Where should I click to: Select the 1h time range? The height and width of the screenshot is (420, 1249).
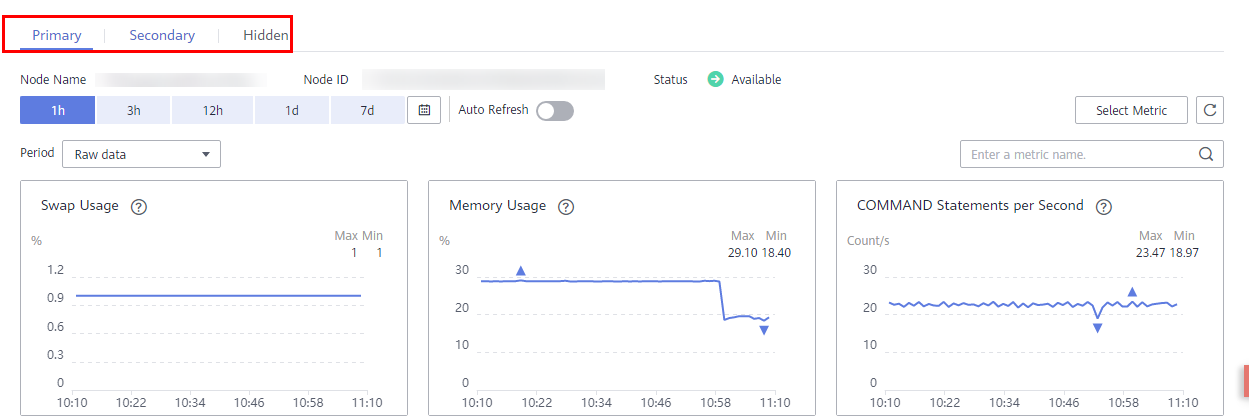57,110
